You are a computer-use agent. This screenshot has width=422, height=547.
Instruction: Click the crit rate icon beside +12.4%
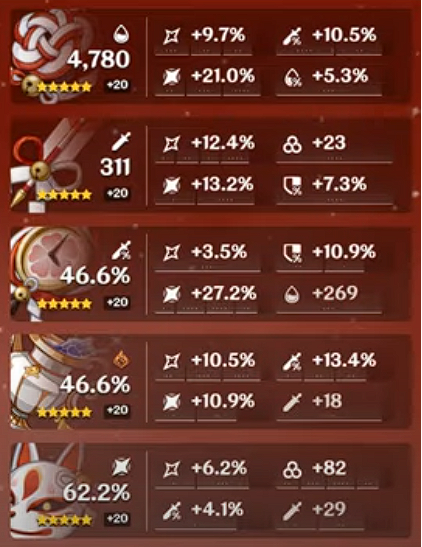[172, 143]
